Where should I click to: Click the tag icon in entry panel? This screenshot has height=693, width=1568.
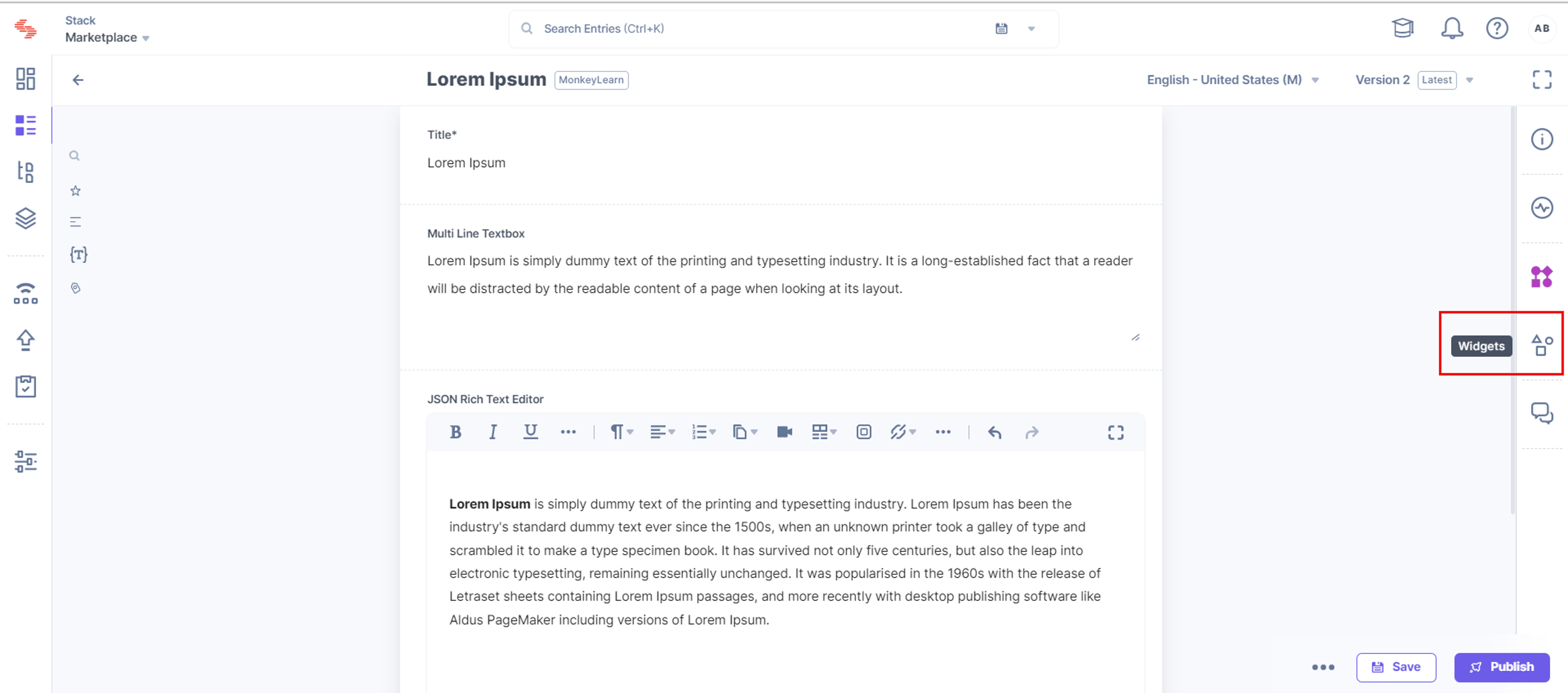pyautogui.click(x=76, y=288)
